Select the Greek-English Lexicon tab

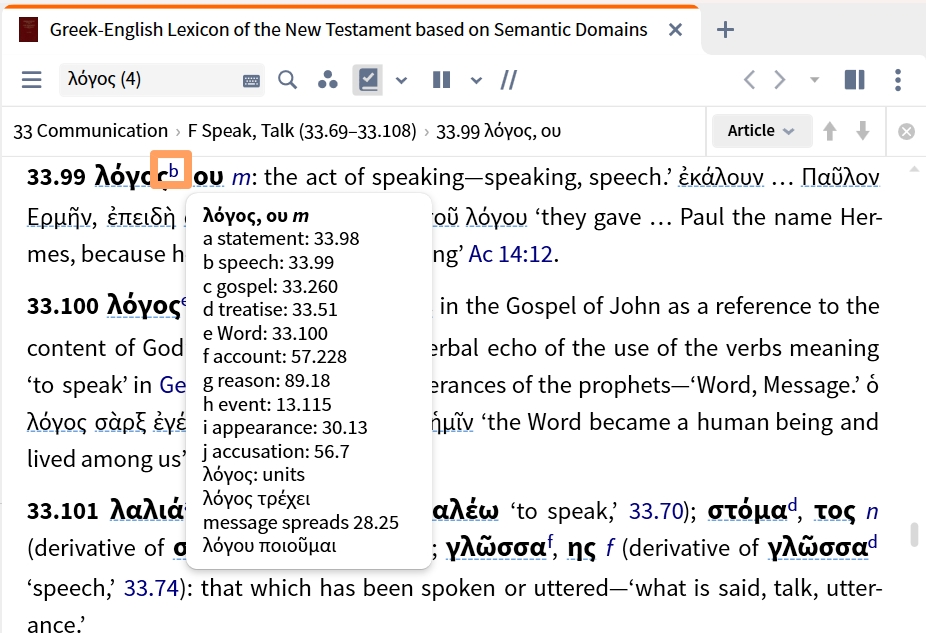348,30
